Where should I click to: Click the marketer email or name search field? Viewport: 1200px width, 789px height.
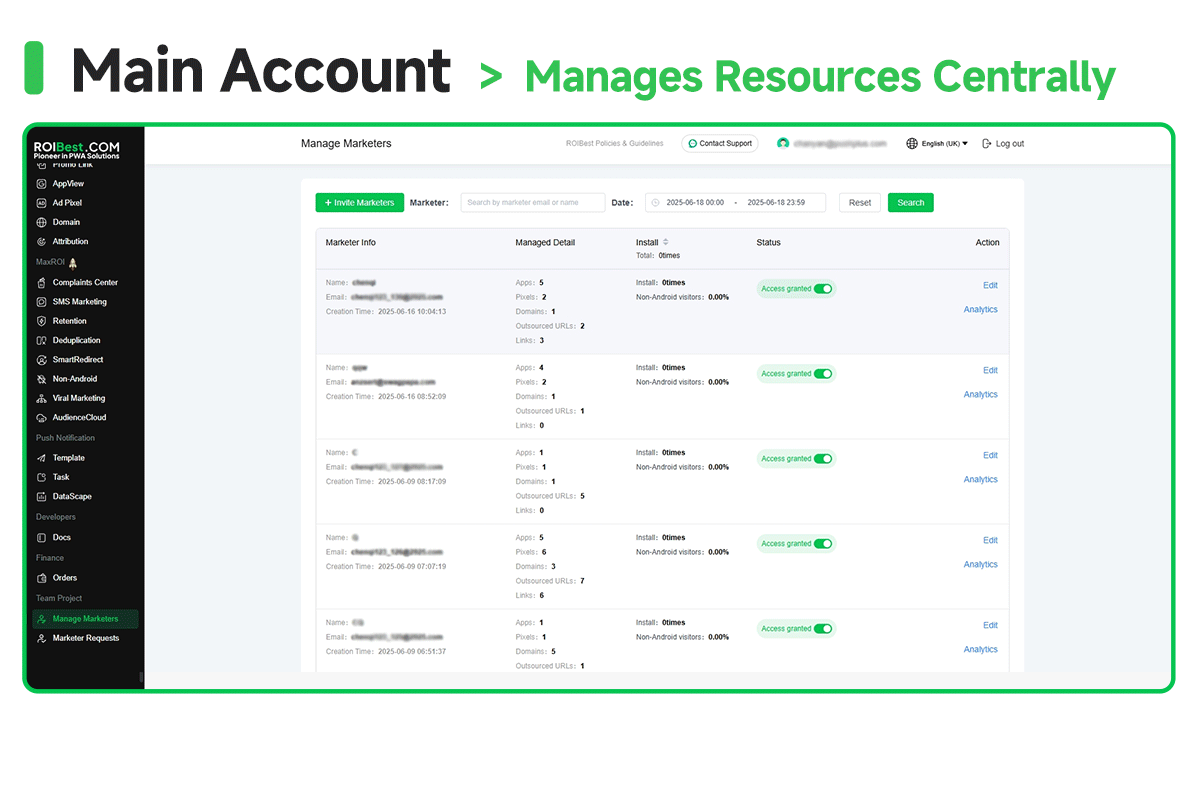coord(533,203)
